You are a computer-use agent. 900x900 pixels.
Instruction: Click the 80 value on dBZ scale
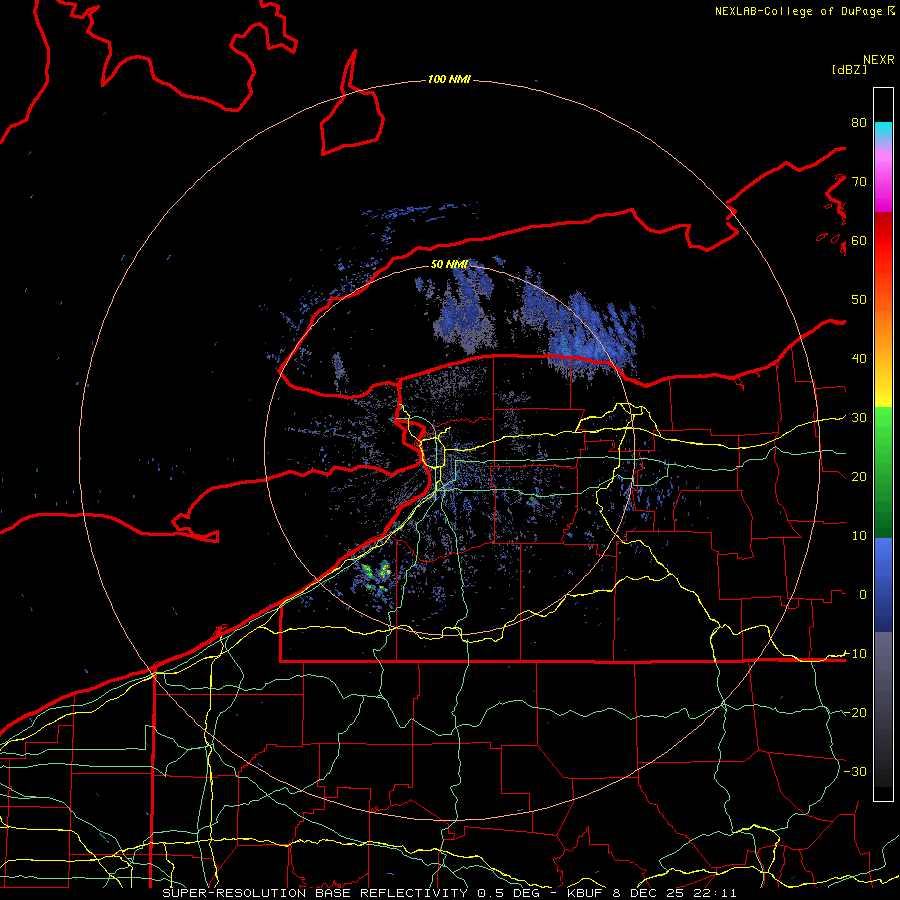(x=859, y=122)
